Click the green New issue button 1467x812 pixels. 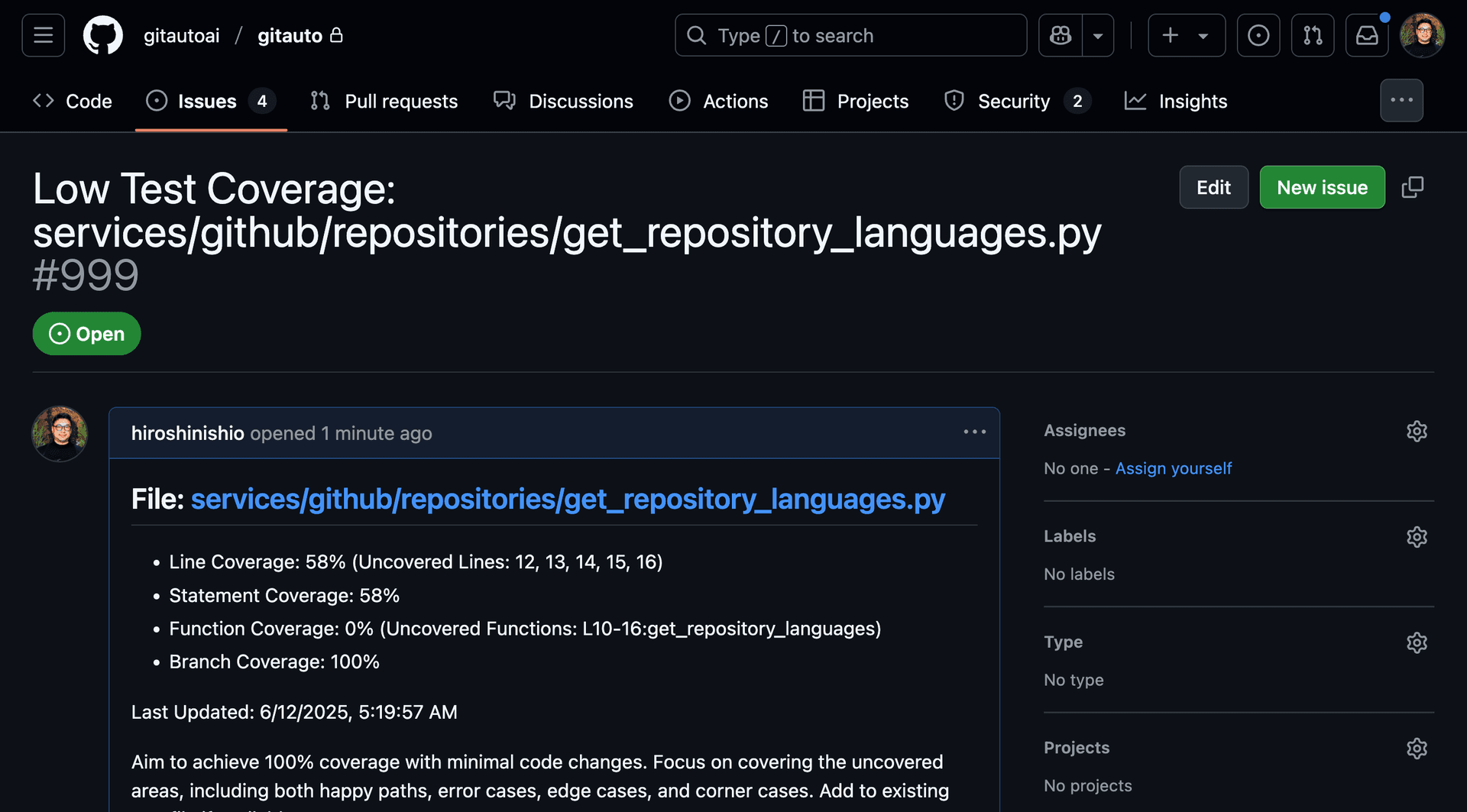(1322, 187)
